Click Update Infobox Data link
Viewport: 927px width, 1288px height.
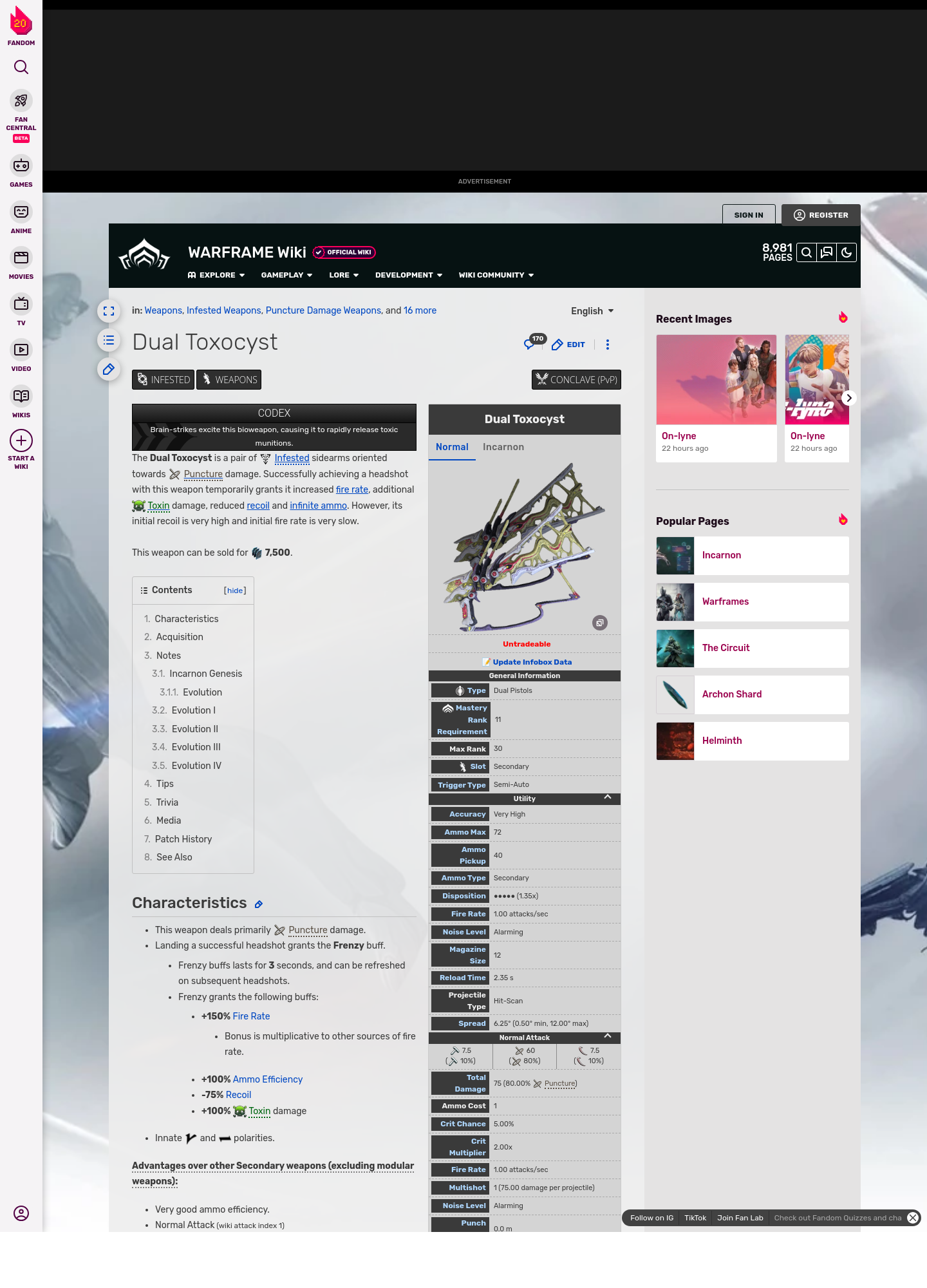click(532, 662)
